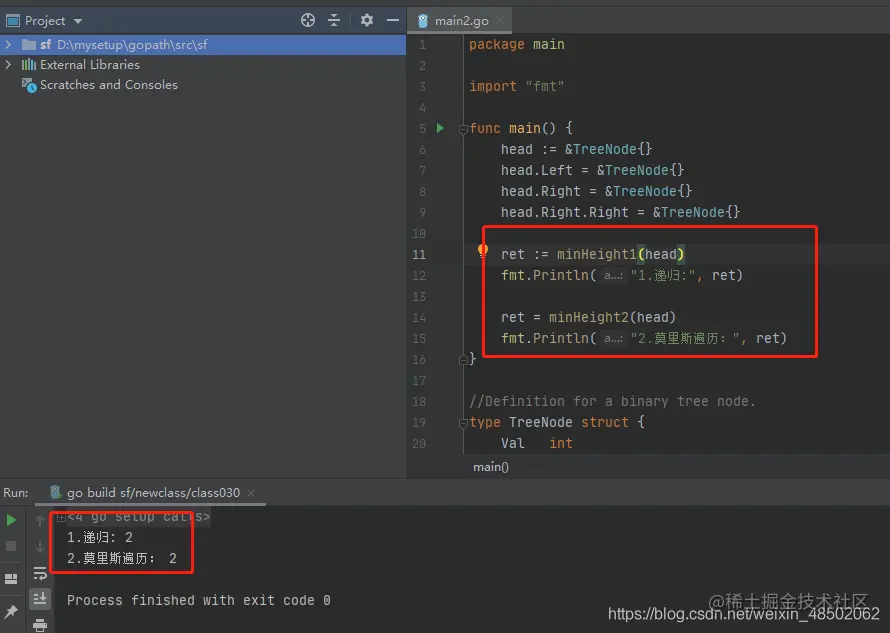The height and width of the screenshot is (633, 890).
Task: Click the comment 'Definition for a binary tree node'
Action: pyautogui.click(x=612, y=401)
